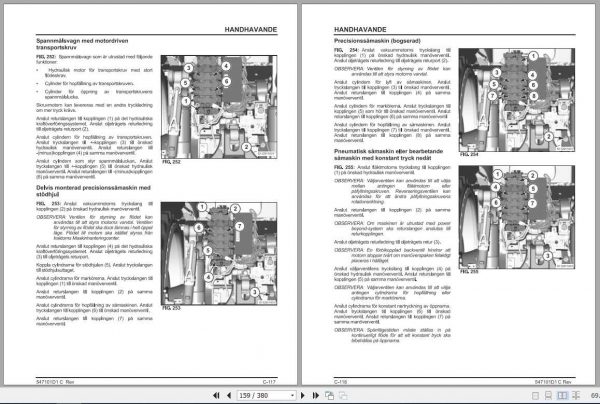Screen dimensions: 600x404
Task: Click heading 'Spannmålsvagn med motordriven transportskruv'
Action: click(x=82, y=44)
